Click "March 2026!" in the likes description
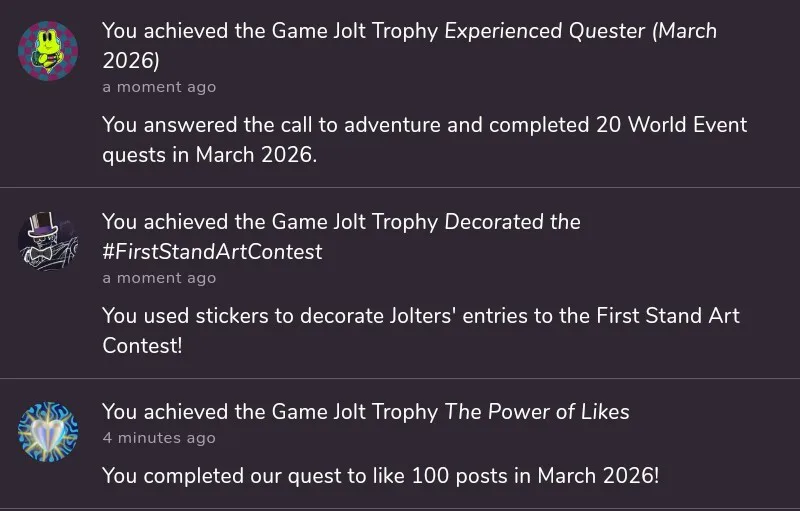The height and width of the screenshot is (511, 800). point(598,476)
